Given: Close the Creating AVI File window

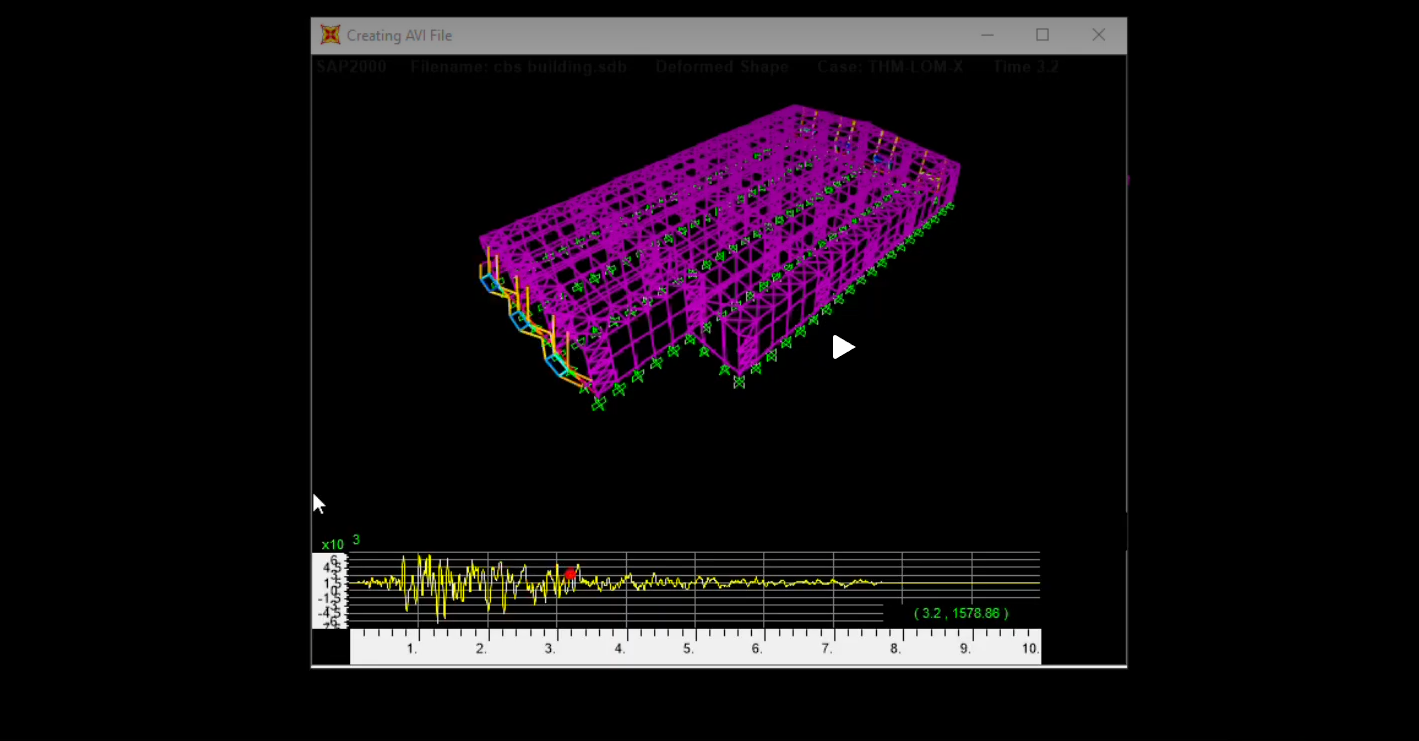Looking at the screenshot, I should click(1098, 35).
